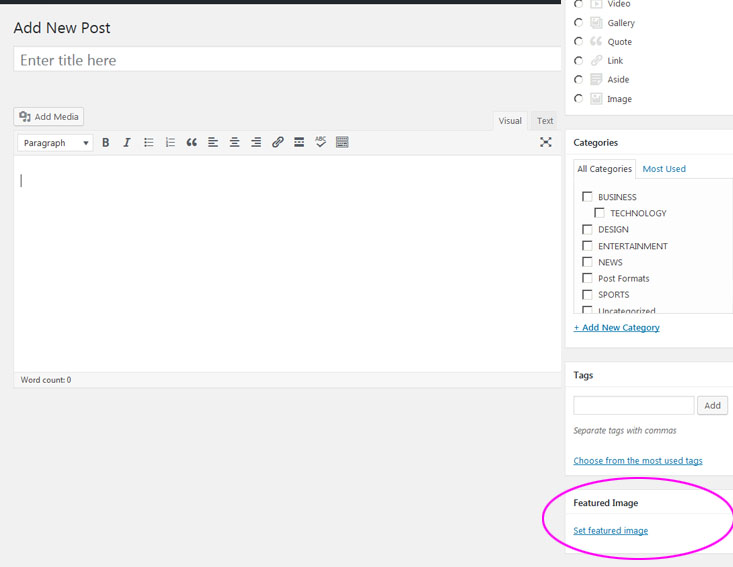Insert a numbered list
The height and width of the screenshot is (567, 733).
click(x=170, y=143)
